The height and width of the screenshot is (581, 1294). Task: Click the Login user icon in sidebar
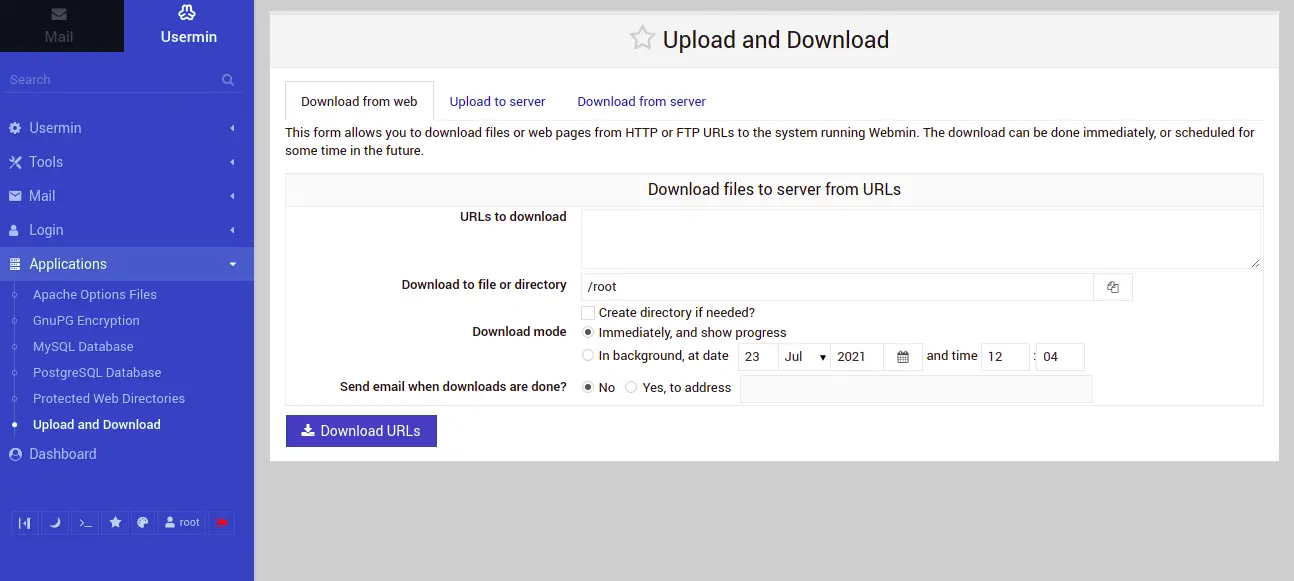pos(14,230)
